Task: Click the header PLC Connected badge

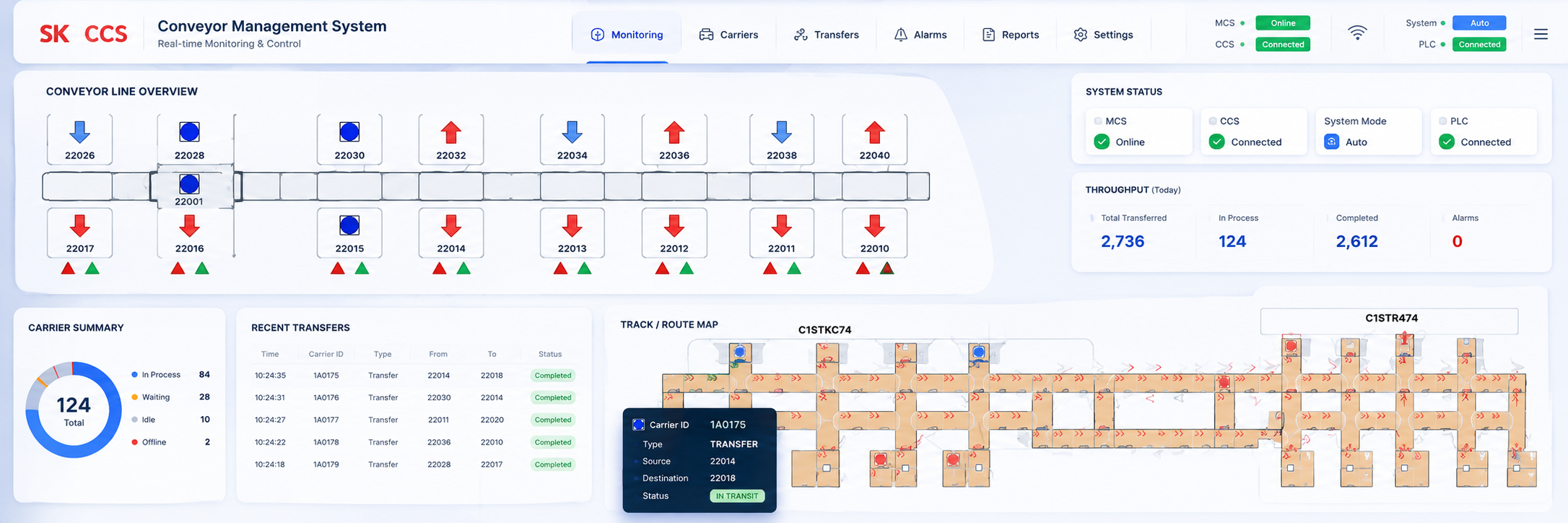Action: coord(1479,45)
